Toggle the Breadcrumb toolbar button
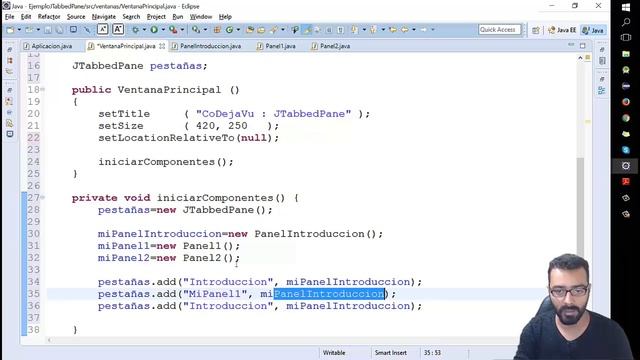 tap(295, 30)
